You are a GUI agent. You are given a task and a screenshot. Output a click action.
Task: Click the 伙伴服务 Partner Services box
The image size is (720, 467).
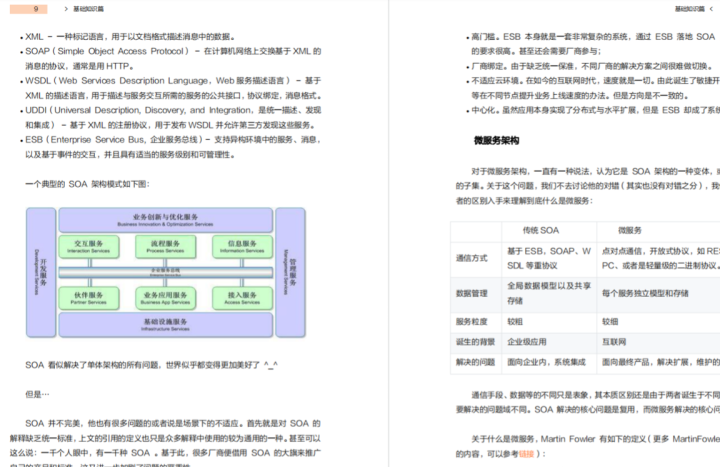(x=89, y=298)
